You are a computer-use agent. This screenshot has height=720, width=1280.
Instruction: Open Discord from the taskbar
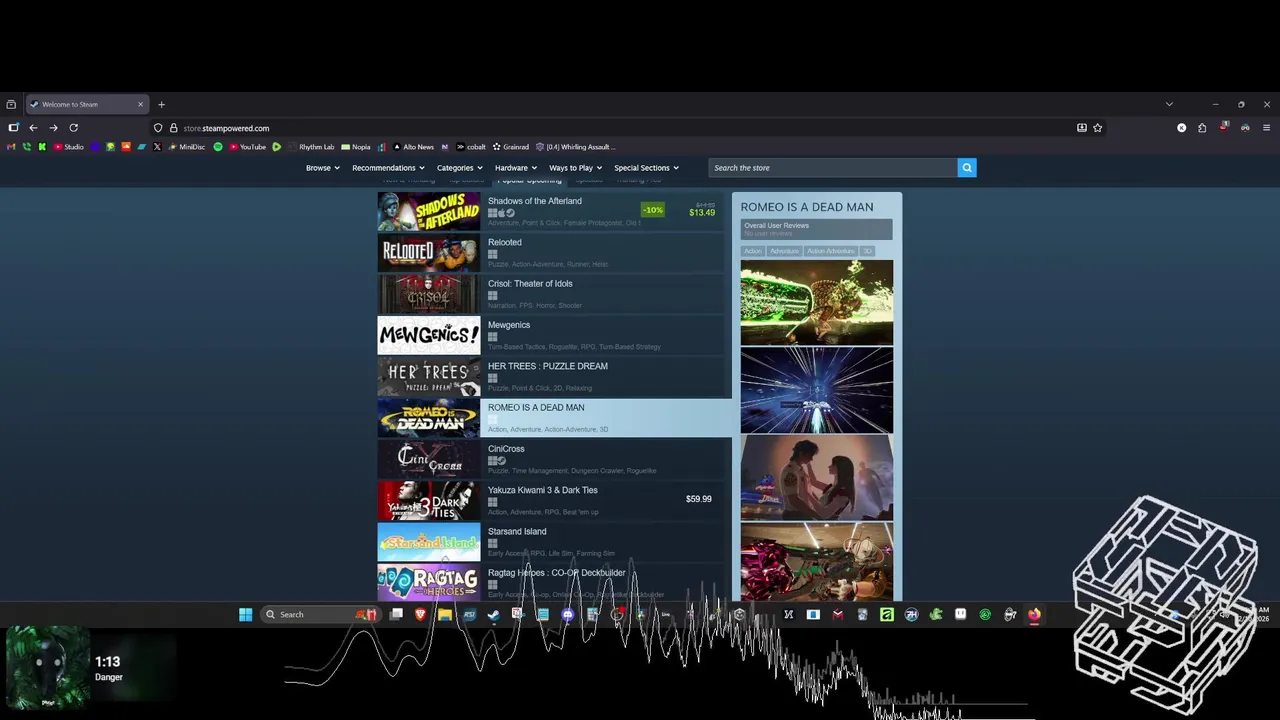568,614
